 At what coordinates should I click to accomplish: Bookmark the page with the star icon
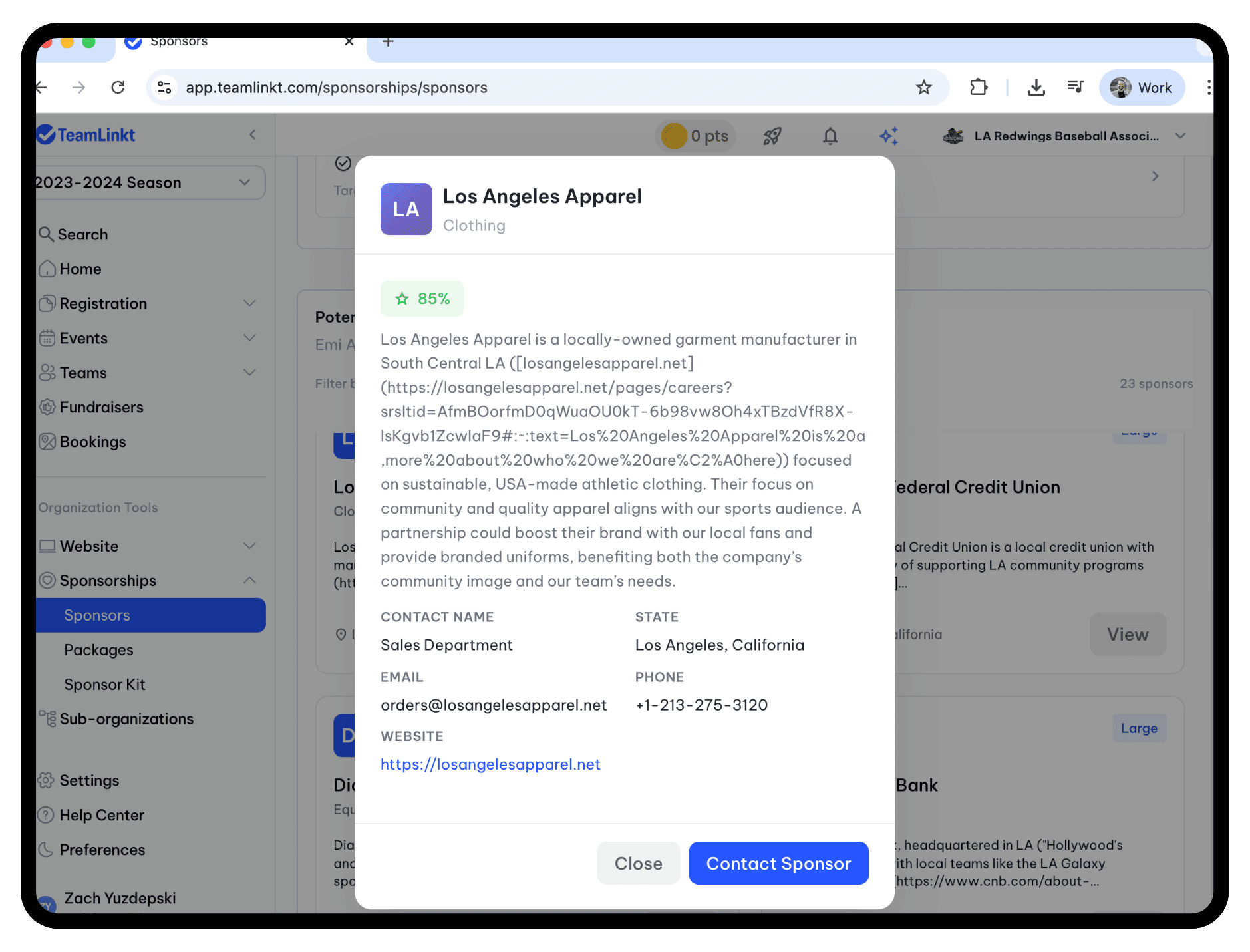[x=924, y=87]
